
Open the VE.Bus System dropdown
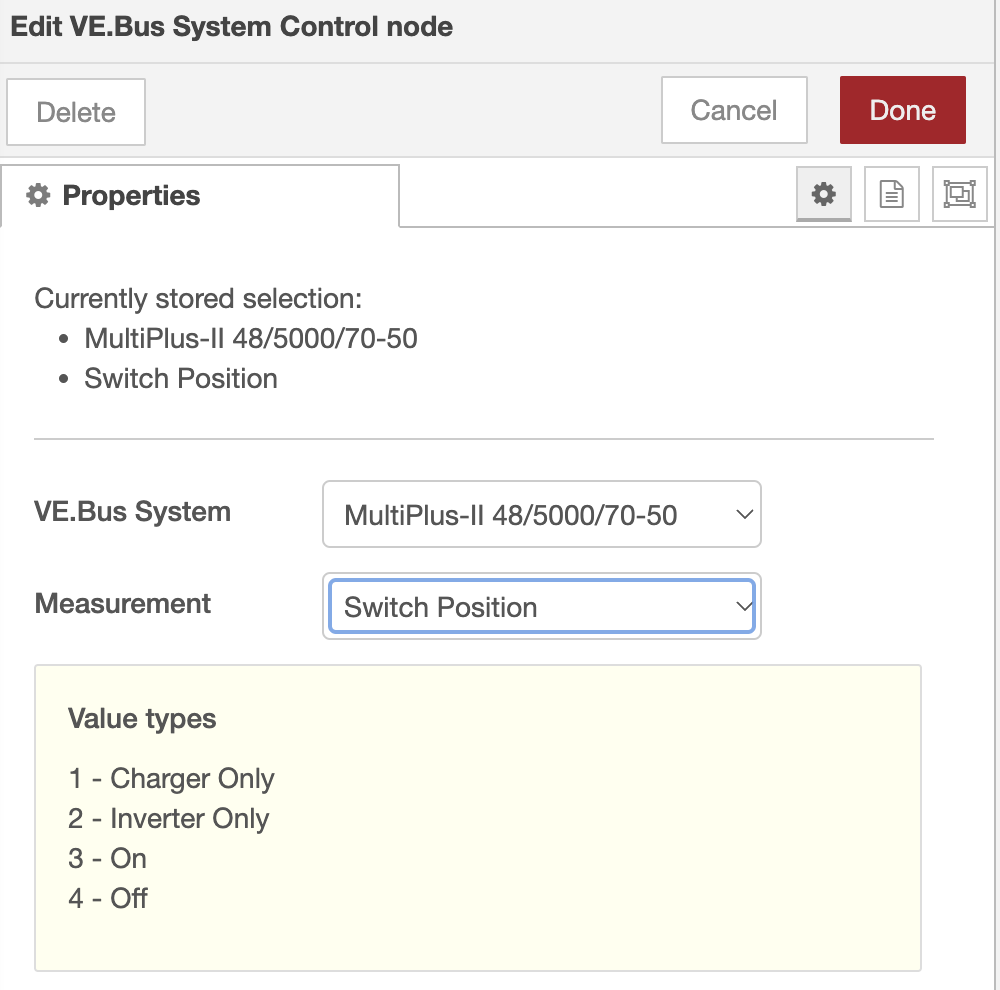(541, 515)
